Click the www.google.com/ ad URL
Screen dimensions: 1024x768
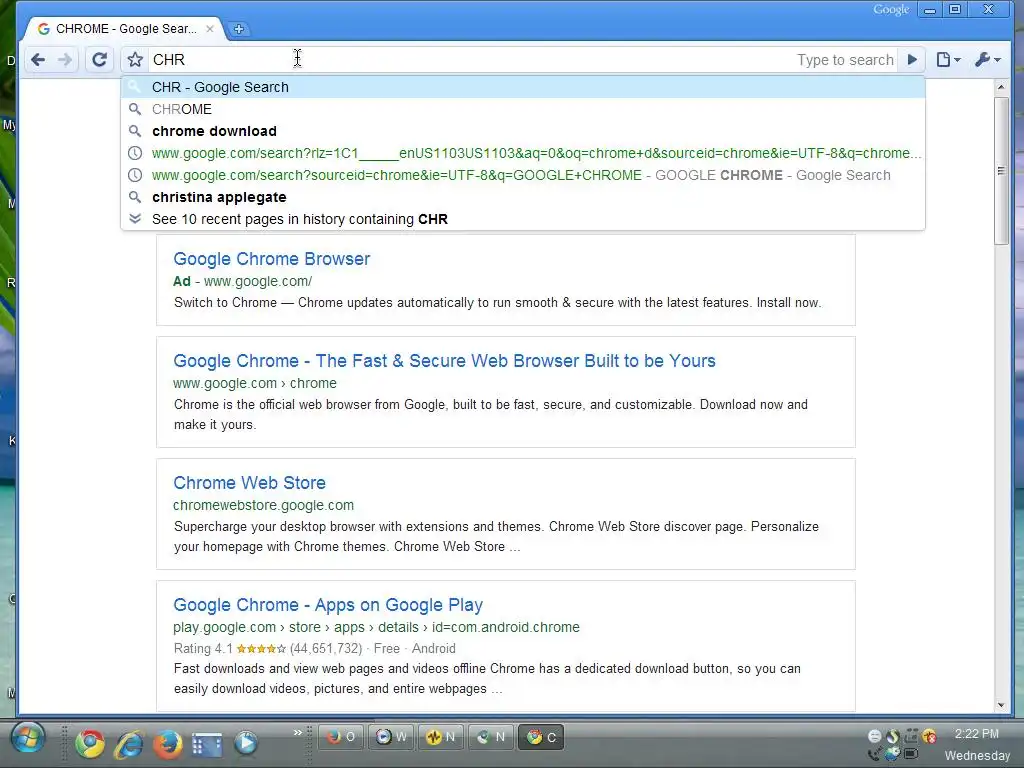tap(258, 281)
